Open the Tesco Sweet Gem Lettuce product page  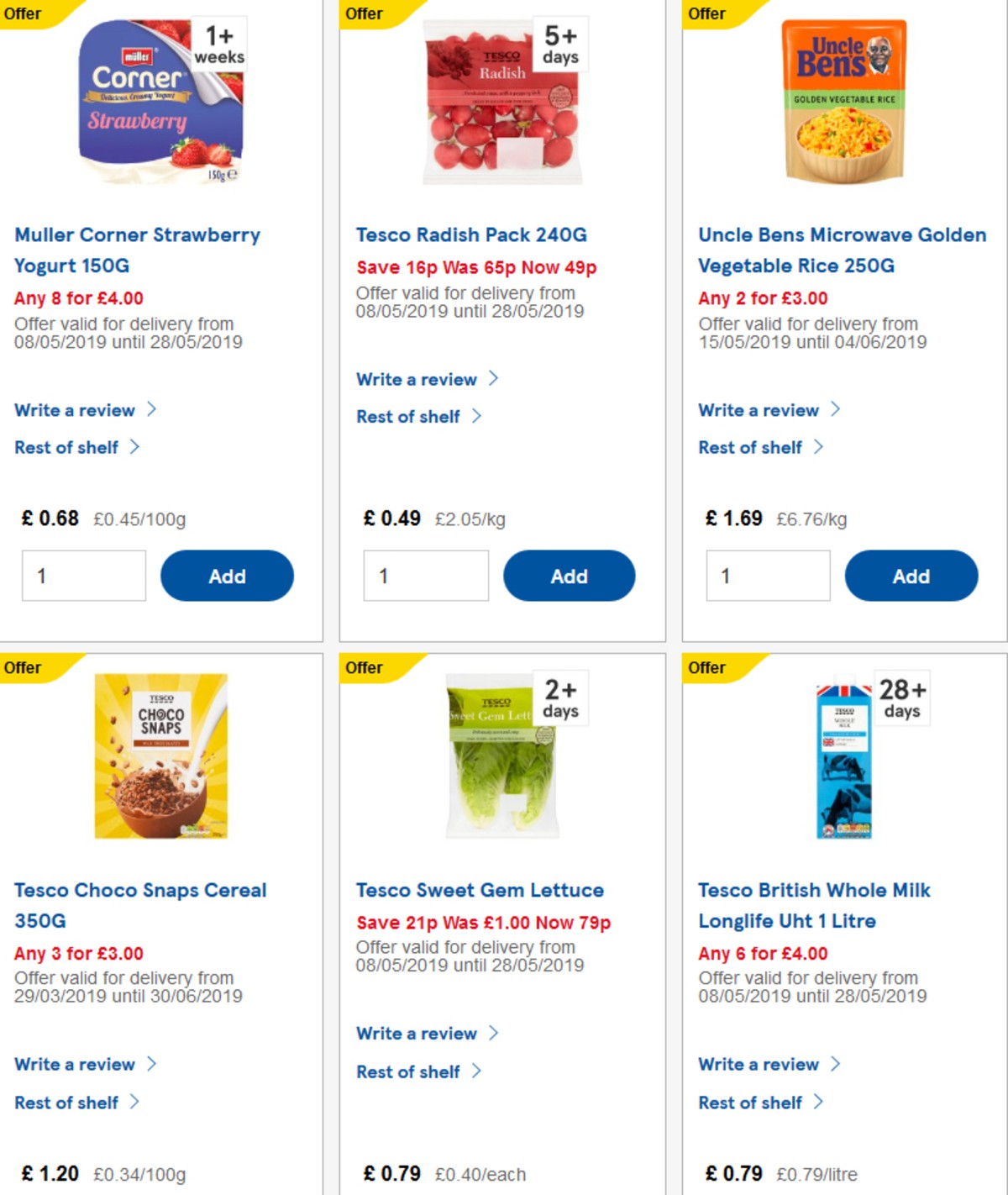pyautogui.click(x=480, y=890)
